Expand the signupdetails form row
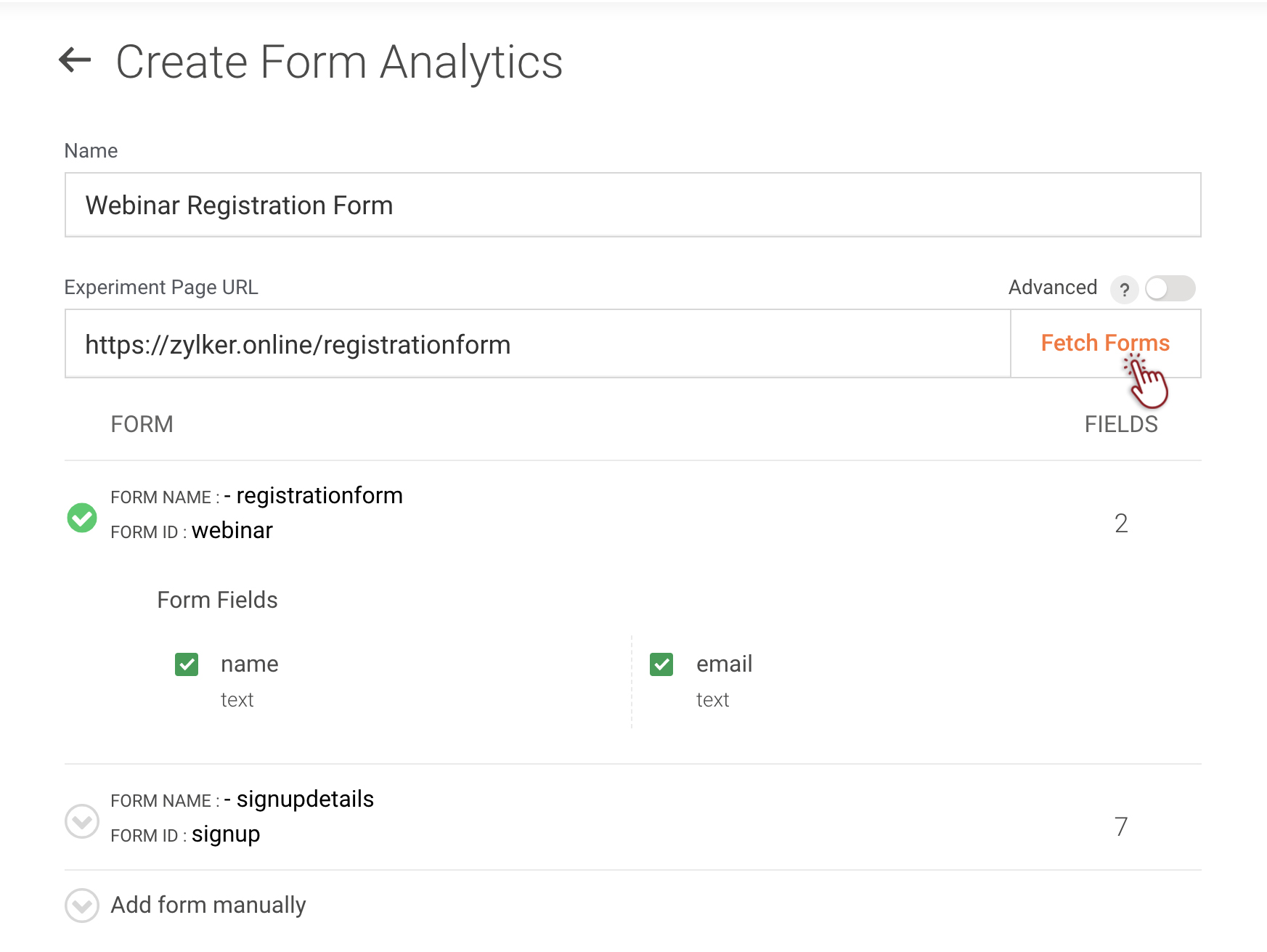Screen dimensions: 1267x952 (x=82, y=821)
